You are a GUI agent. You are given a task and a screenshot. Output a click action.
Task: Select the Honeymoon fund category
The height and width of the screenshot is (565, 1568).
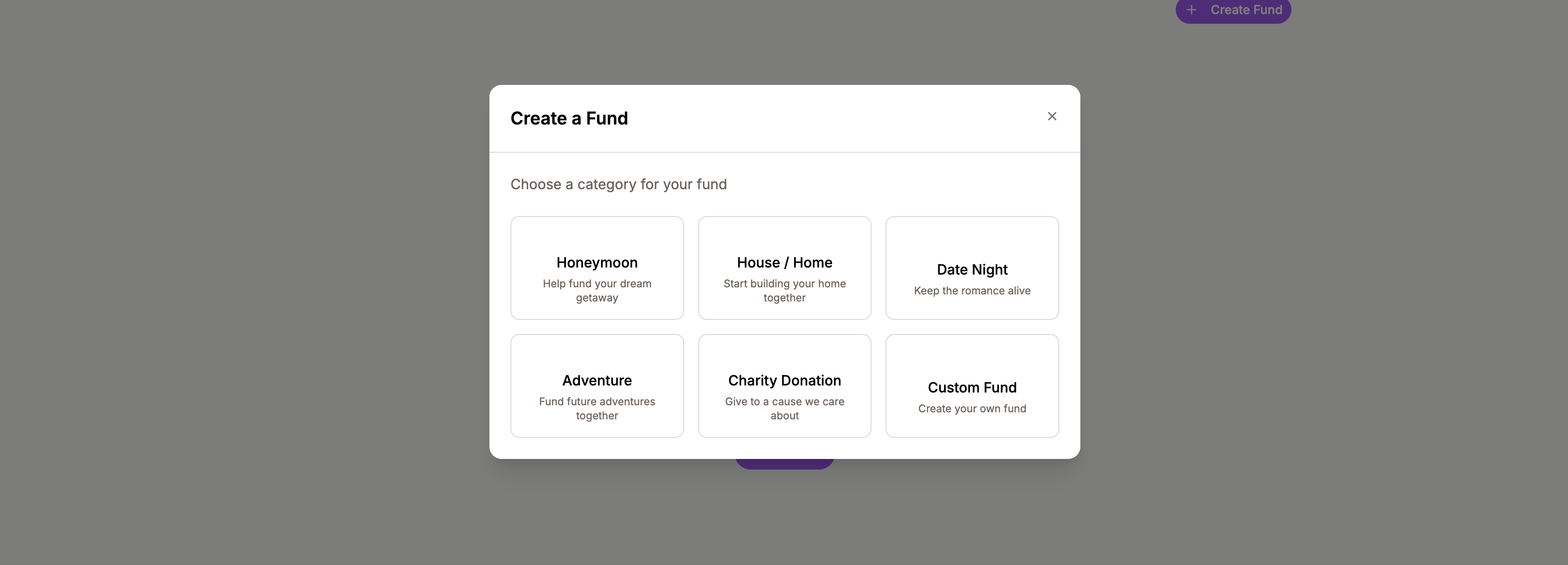[597, 268]
